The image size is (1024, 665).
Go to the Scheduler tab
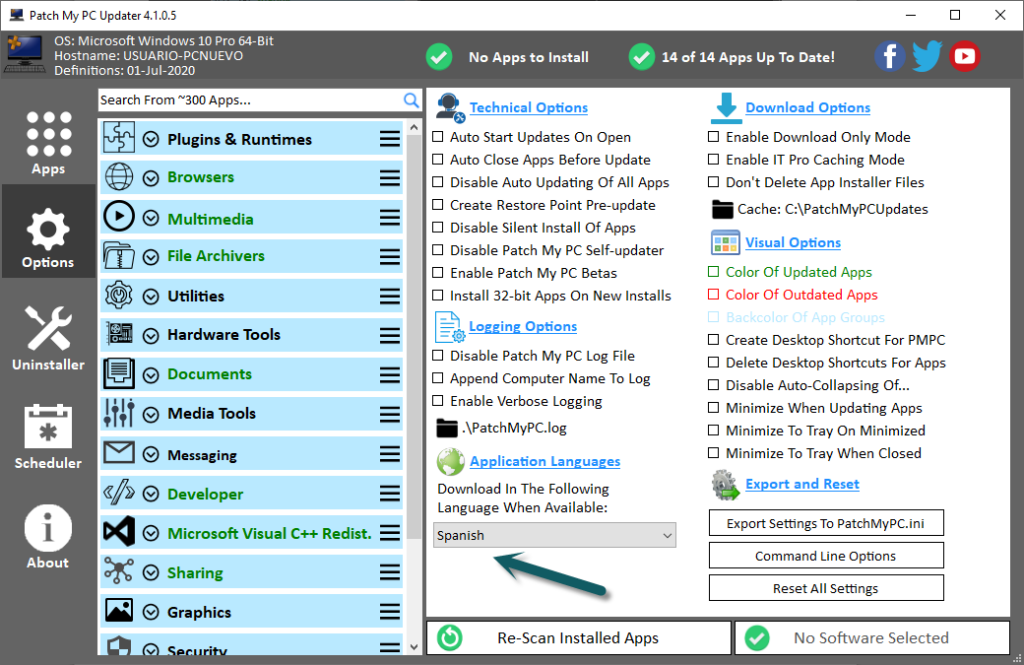[x=48, y=436]
